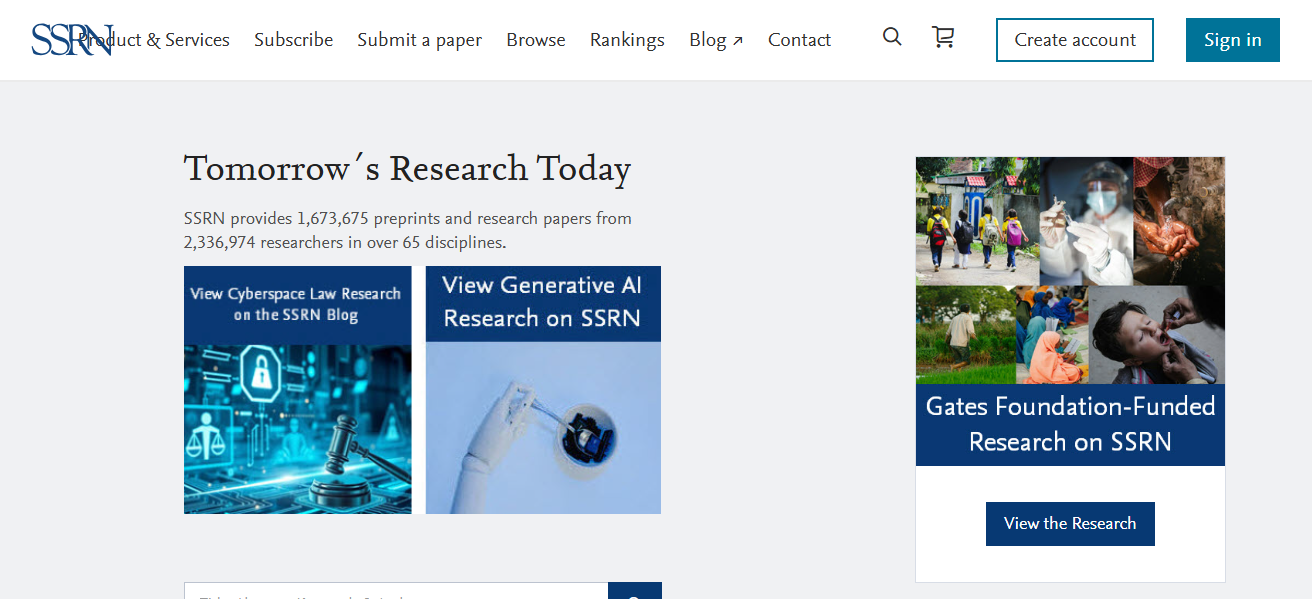1312x599 pixels.
Task: Click the text '1,673,675 preprints and research papers'
Action: pos(444,218)
